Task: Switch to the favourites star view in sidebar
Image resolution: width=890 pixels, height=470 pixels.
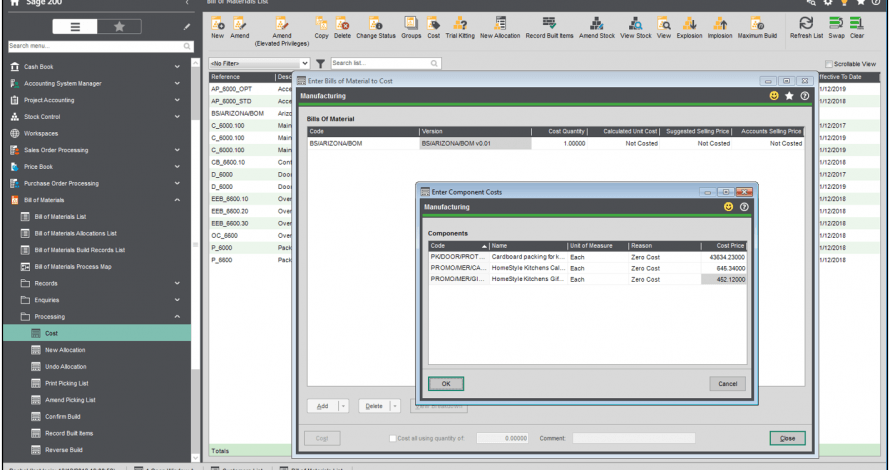Action: (119, 27)
